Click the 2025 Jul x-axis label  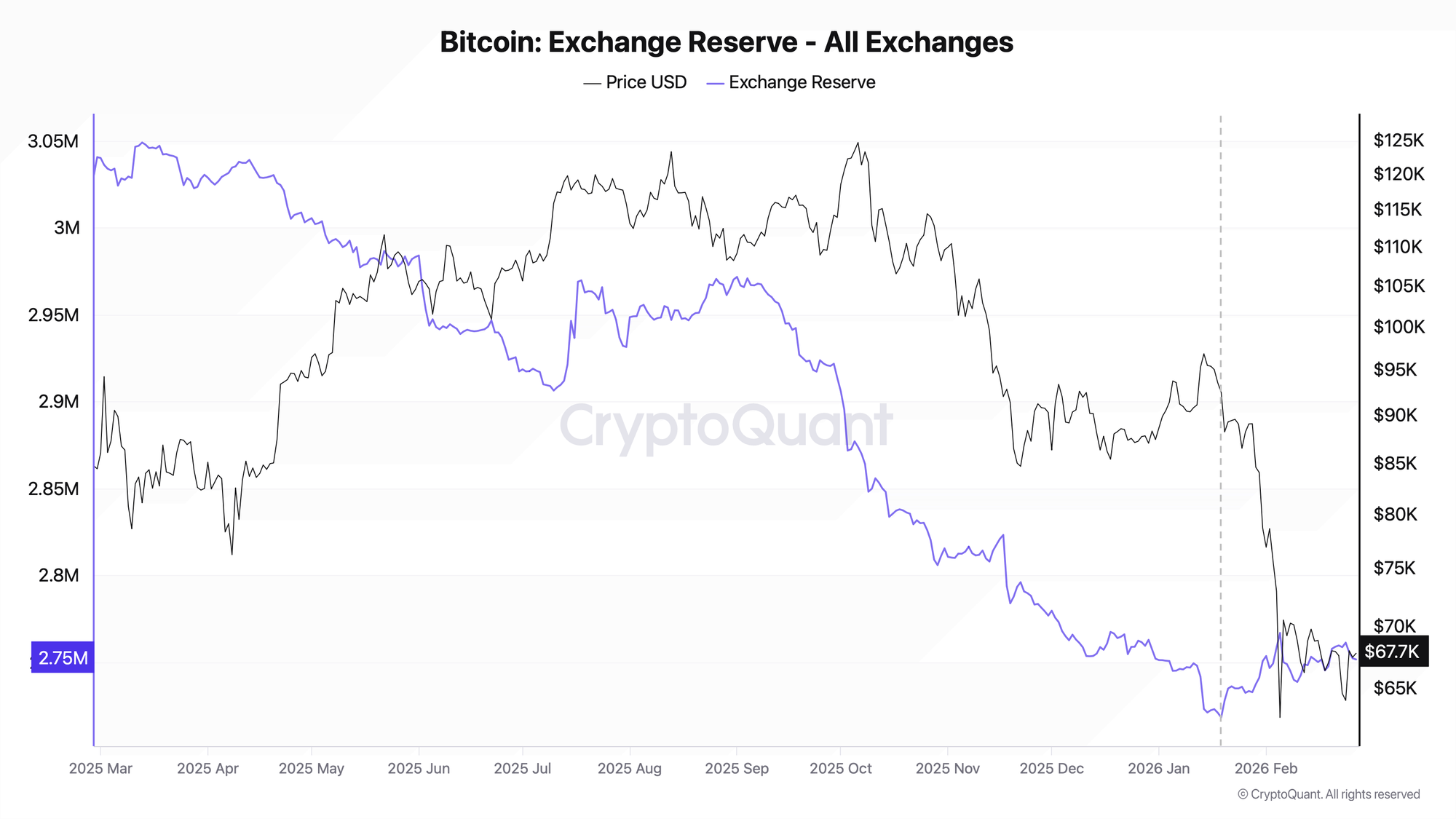pyautogui.click(x=522, y=769)
